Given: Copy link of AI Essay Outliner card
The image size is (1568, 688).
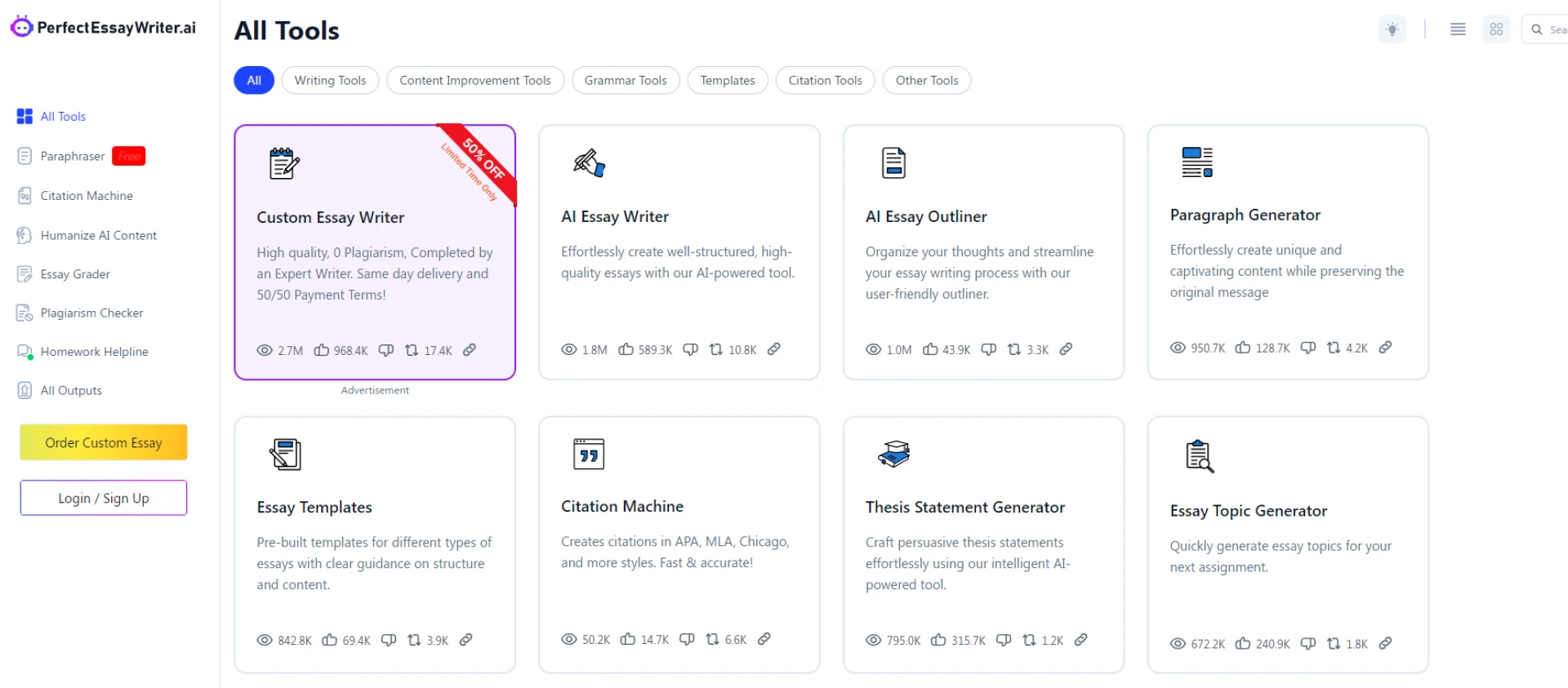Looking at the screenshot, I should coord(1066,349).
